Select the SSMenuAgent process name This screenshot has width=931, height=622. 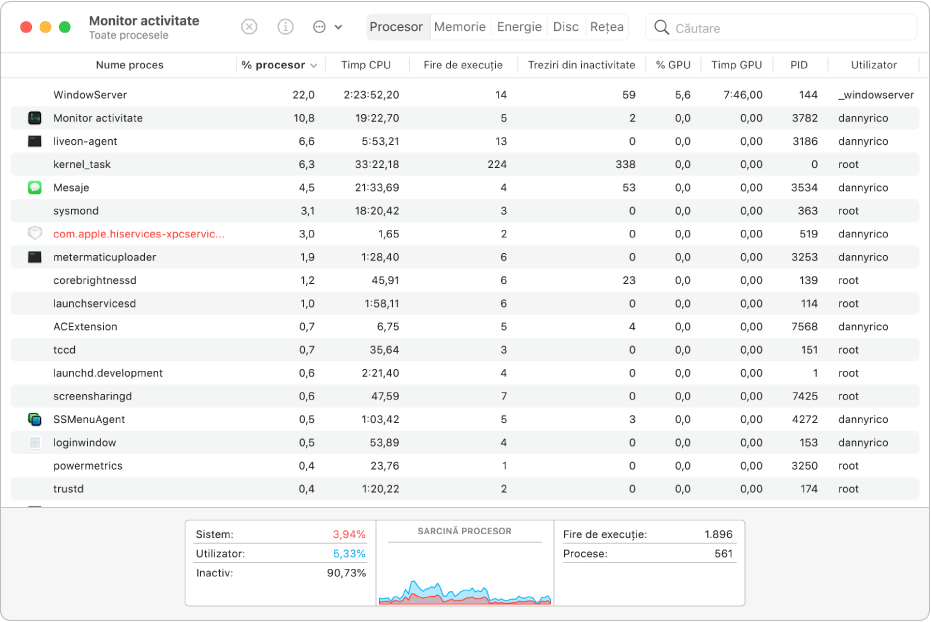coord(89,420)
